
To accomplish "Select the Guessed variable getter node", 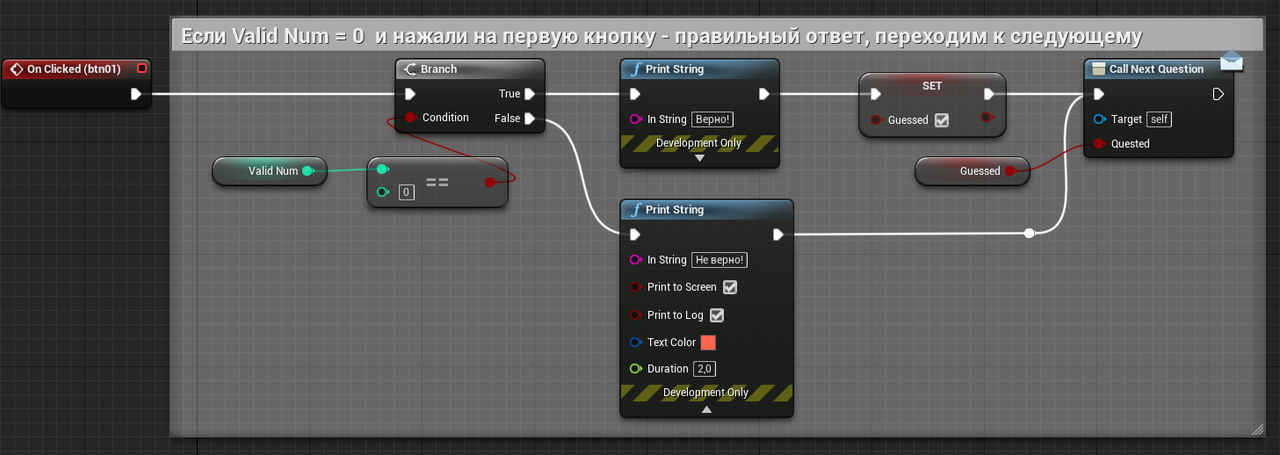I will click(x=973, y=171).
